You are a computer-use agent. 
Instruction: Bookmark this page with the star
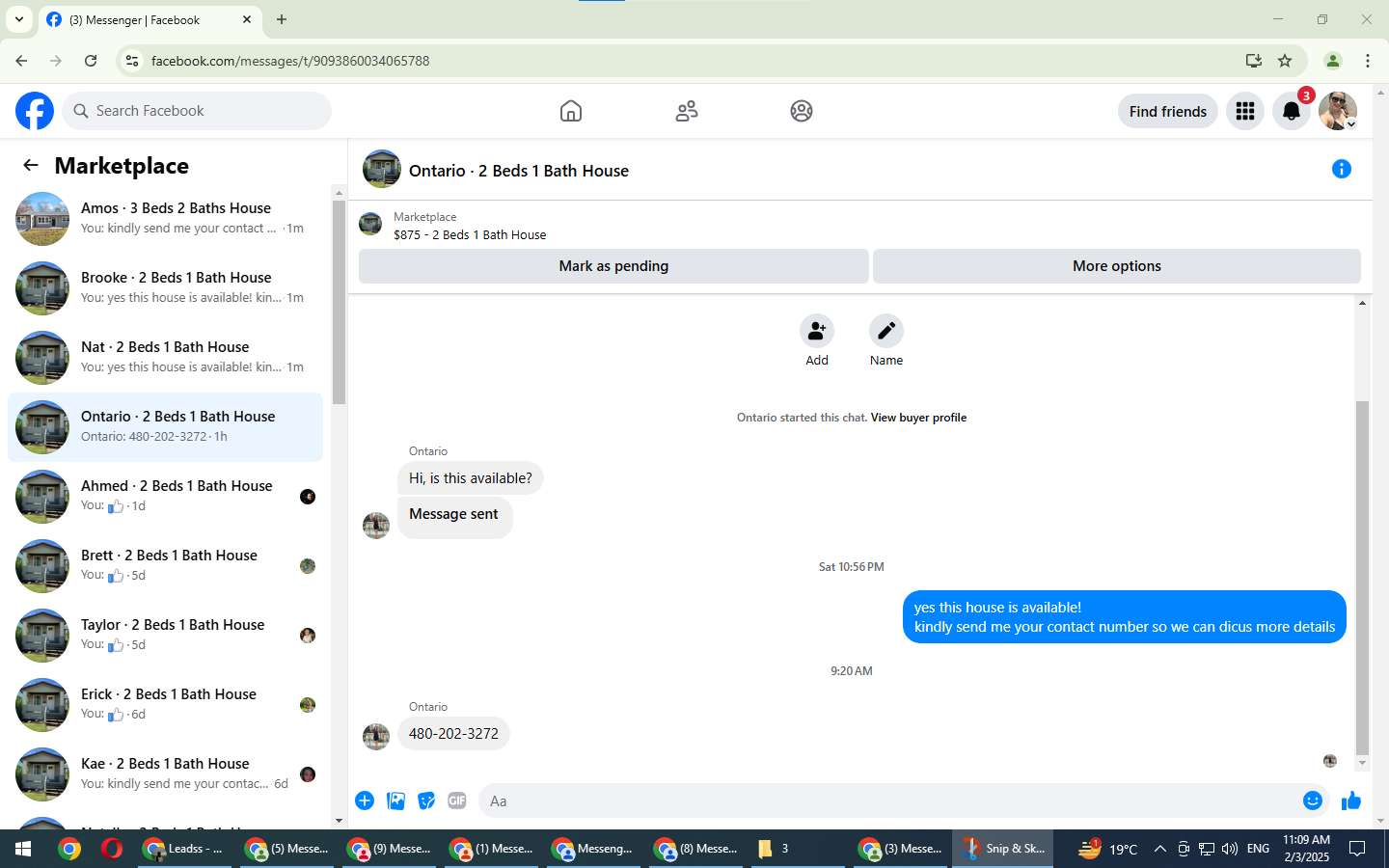tap(1285, 61)
